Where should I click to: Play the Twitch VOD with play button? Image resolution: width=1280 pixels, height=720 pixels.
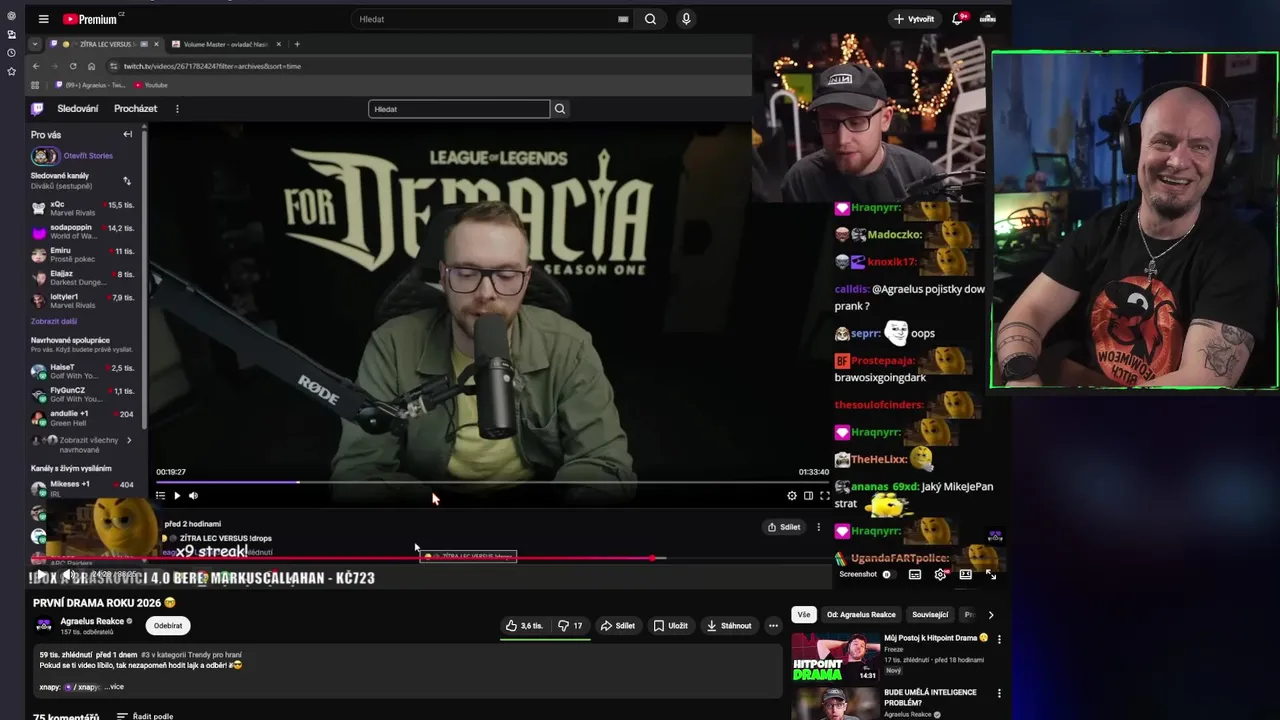click(x=177, y=496)
